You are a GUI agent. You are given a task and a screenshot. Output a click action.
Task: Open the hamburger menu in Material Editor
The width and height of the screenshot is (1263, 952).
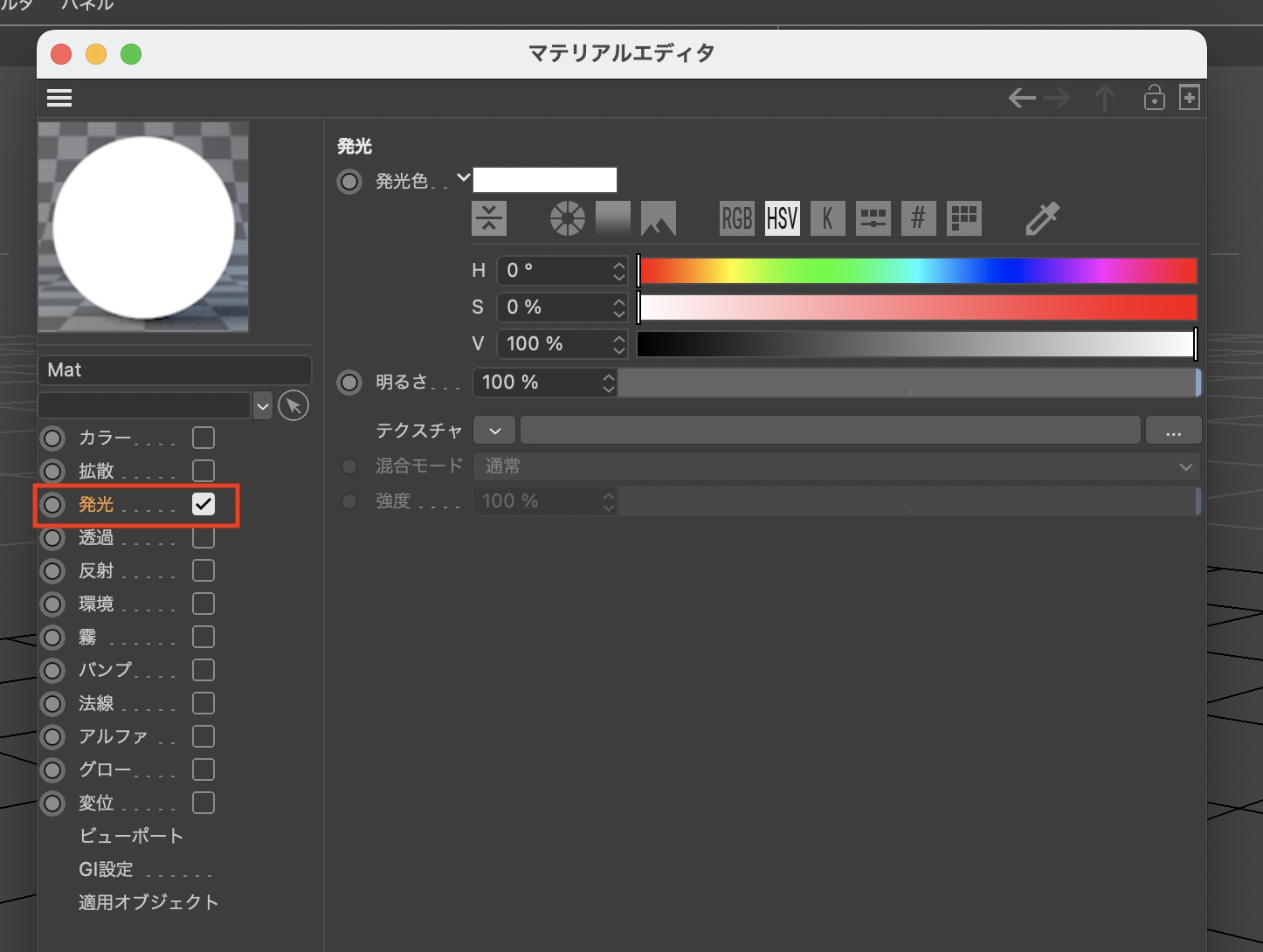59,98
